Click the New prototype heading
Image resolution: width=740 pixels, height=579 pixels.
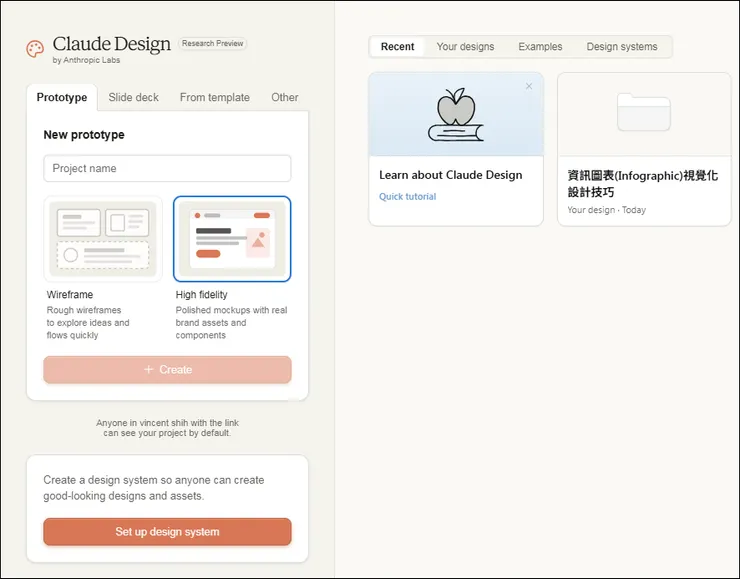point(84,135)
